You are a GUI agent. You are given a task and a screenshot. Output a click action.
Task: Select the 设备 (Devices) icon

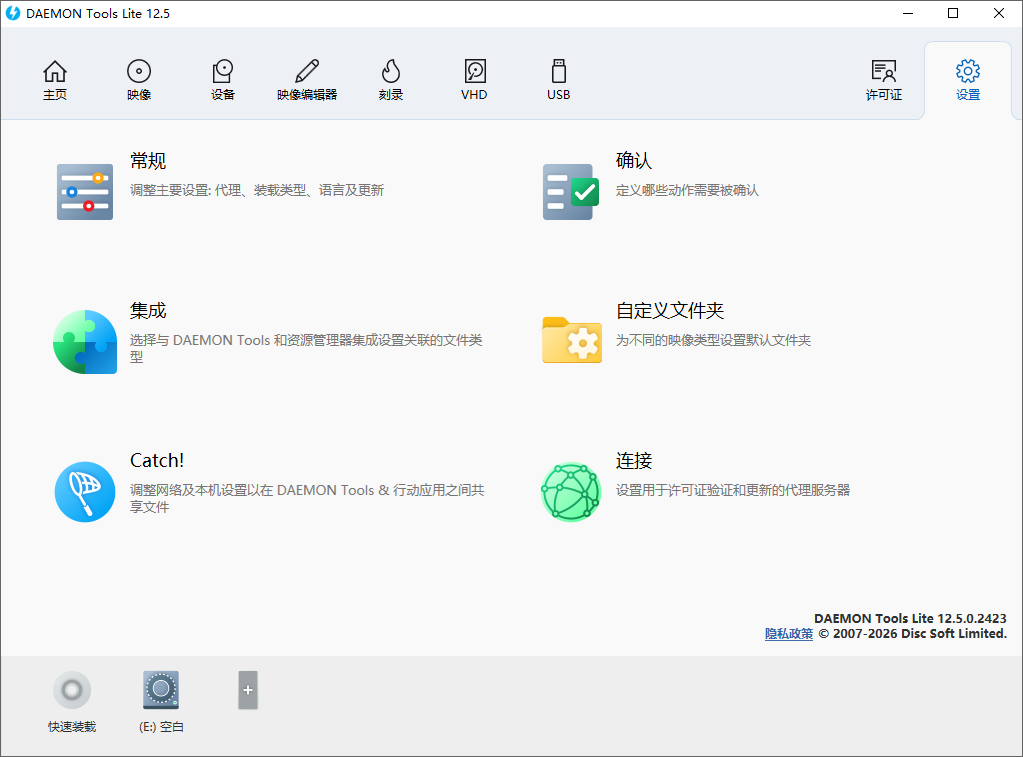pyautogui.click(x=222, y=78)
